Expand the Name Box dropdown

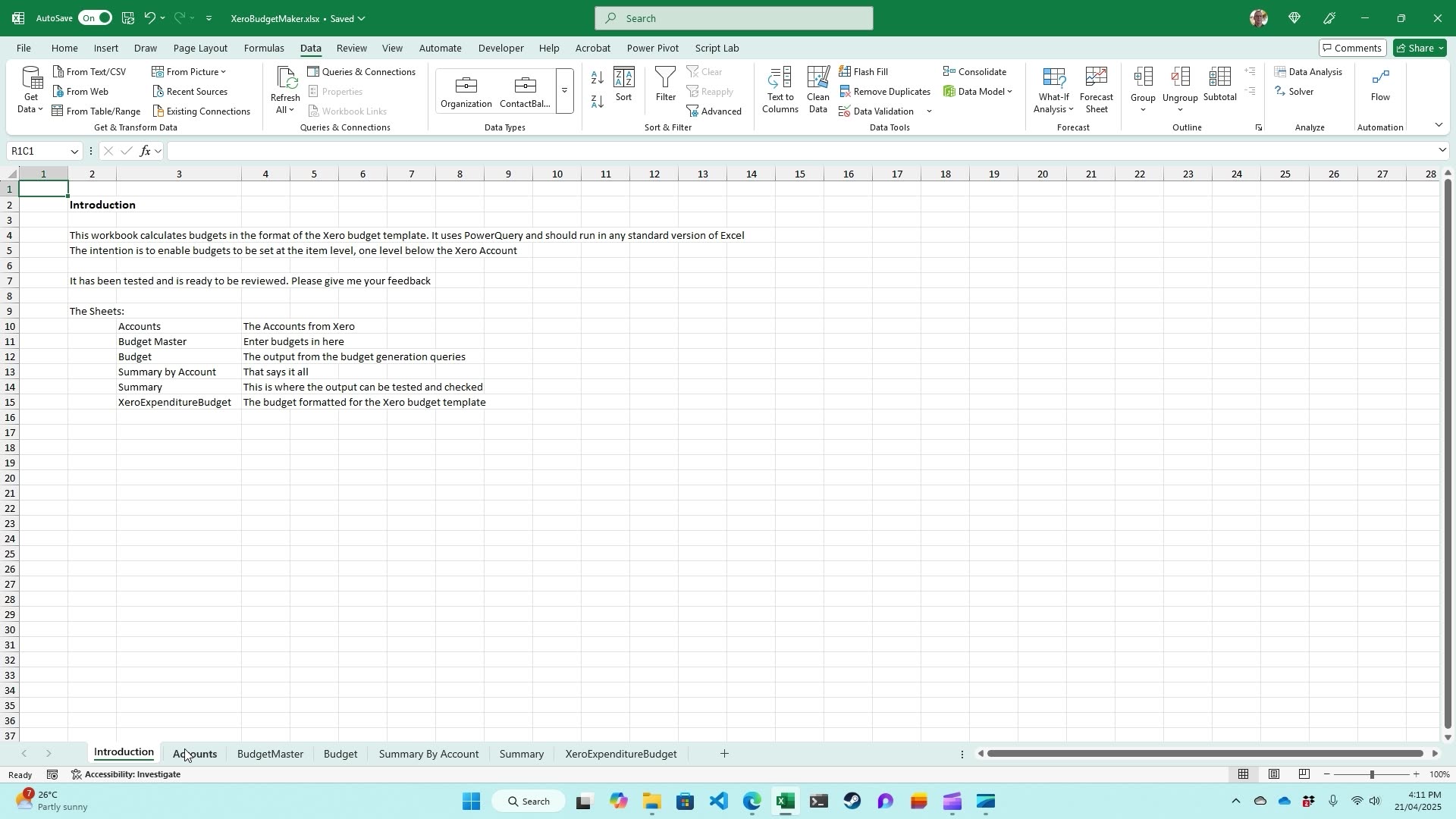74,152
